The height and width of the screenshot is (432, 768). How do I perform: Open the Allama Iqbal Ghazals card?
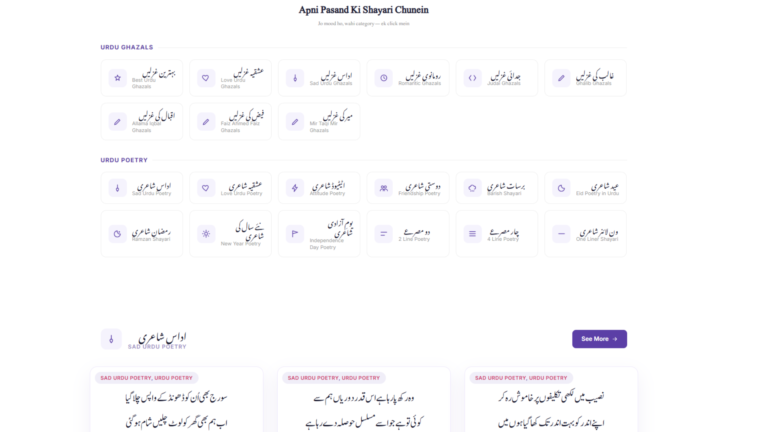tap(142, 121)
